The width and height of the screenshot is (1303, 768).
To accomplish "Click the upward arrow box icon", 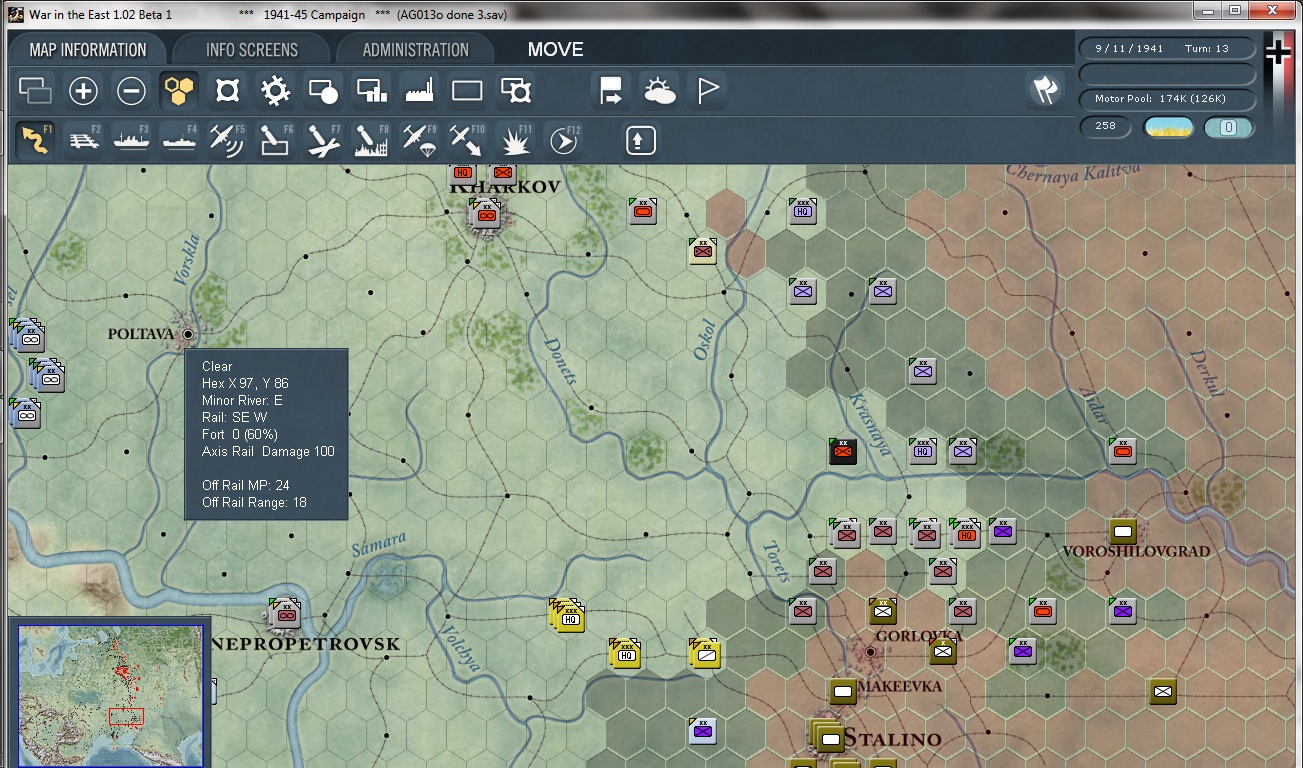I will [x=640, y=140].
